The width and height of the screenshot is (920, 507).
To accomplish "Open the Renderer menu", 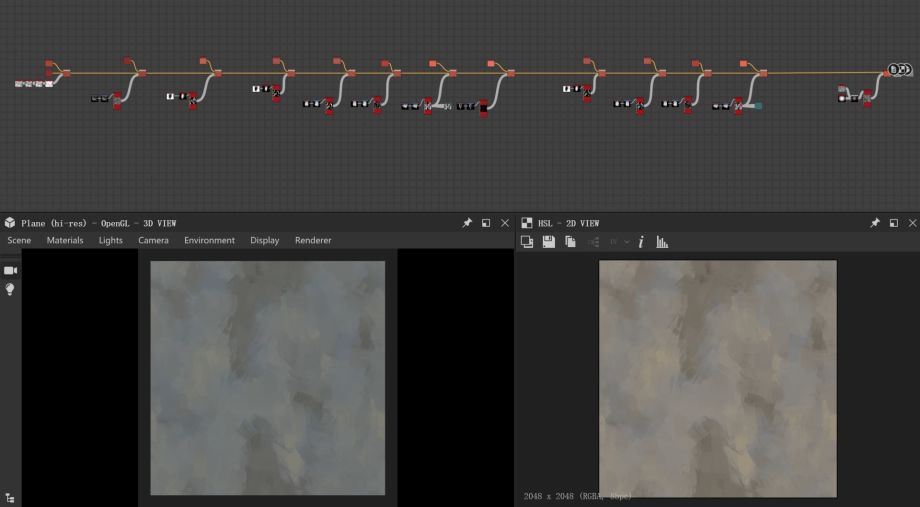I will 313,240.
